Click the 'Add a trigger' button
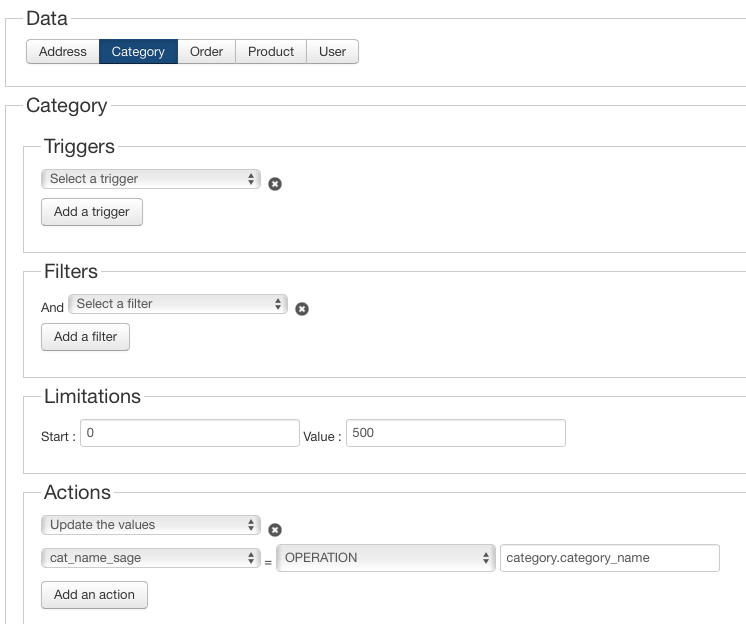Viewport: 746px width, 624px height. coord(92,212)
